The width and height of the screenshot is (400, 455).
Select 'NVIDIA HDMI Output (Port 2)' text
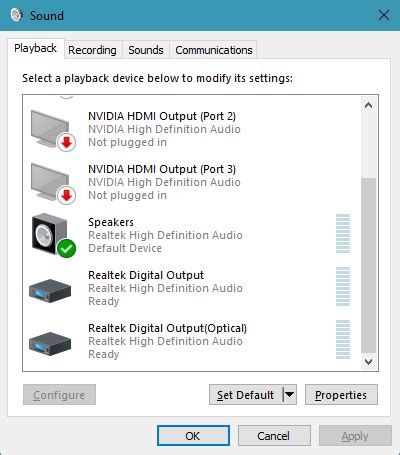click(162, 116)
